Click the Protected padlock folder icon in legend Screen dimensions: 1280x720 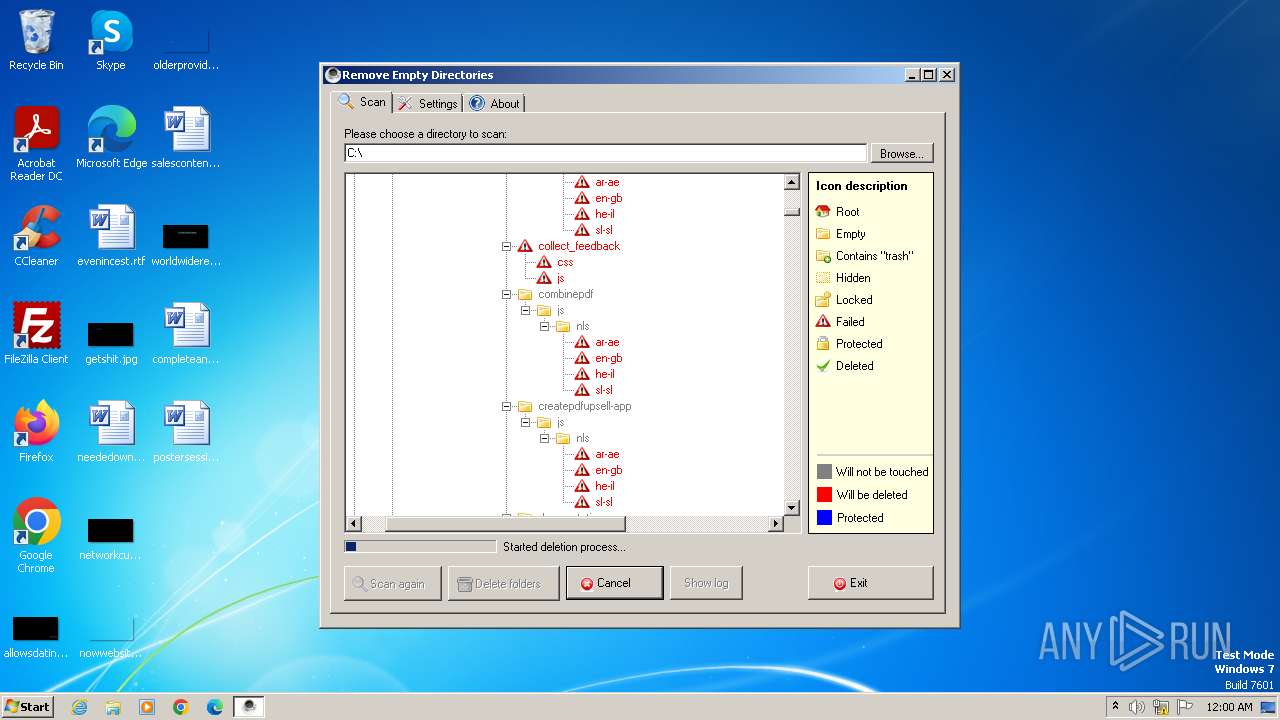pyautogui.click(x=823, y=343)
